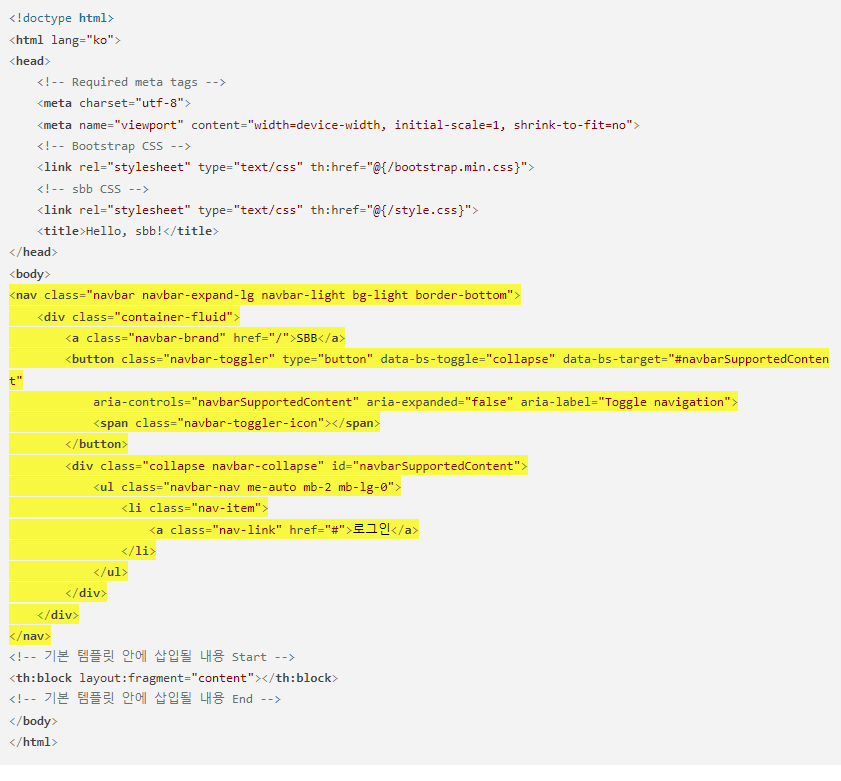Click the 'Bootstrap CSS' comment line
The image size is (841, 781).
114,146
